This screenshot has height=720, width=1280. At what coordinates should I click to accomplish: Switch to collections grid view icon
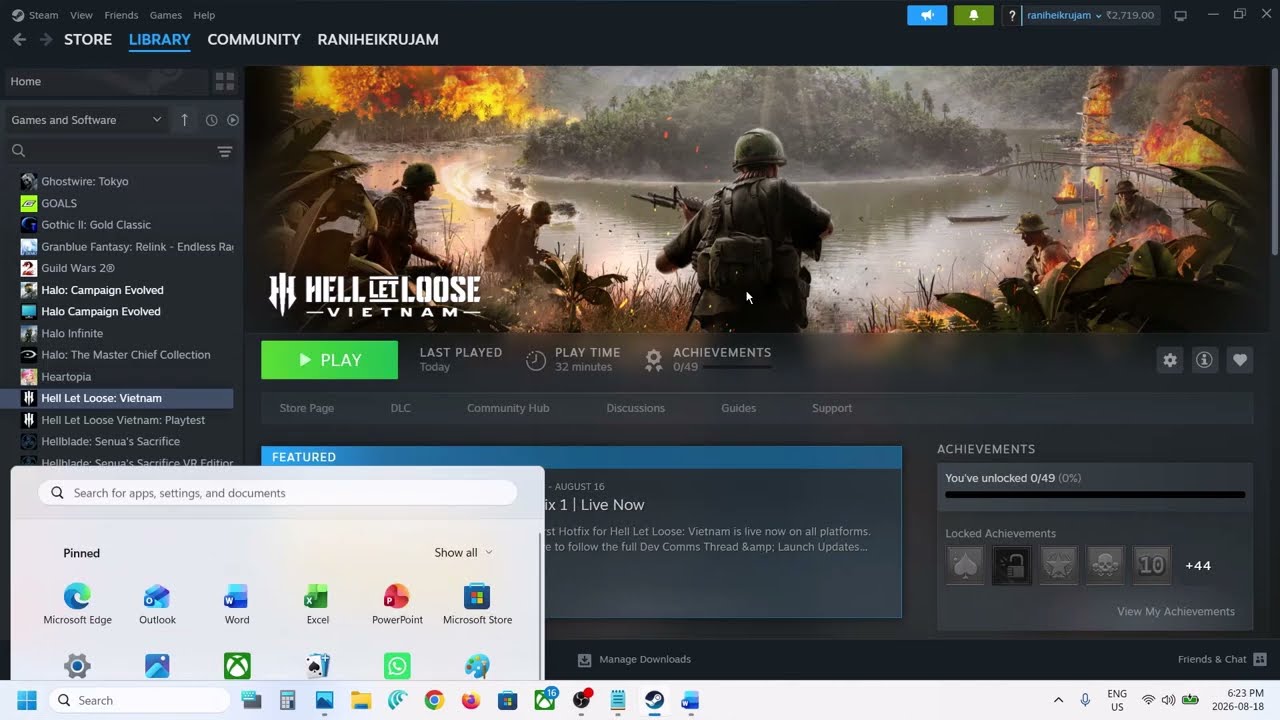225,81
